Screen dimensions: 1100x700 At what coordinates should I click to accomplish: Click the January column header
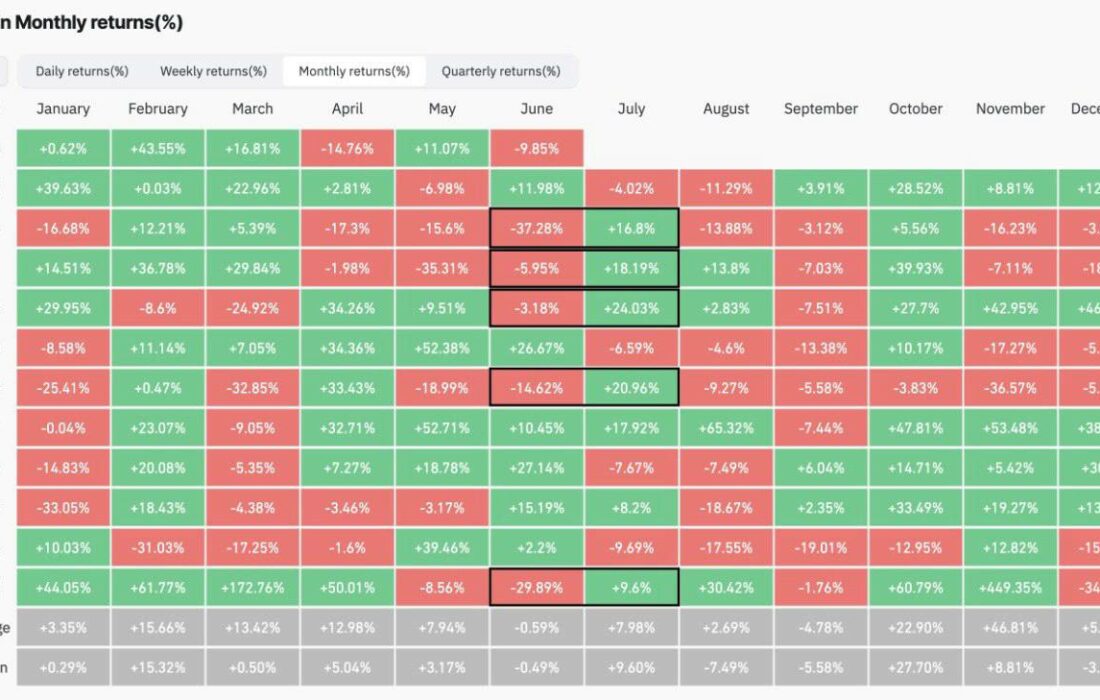point(63,109)
